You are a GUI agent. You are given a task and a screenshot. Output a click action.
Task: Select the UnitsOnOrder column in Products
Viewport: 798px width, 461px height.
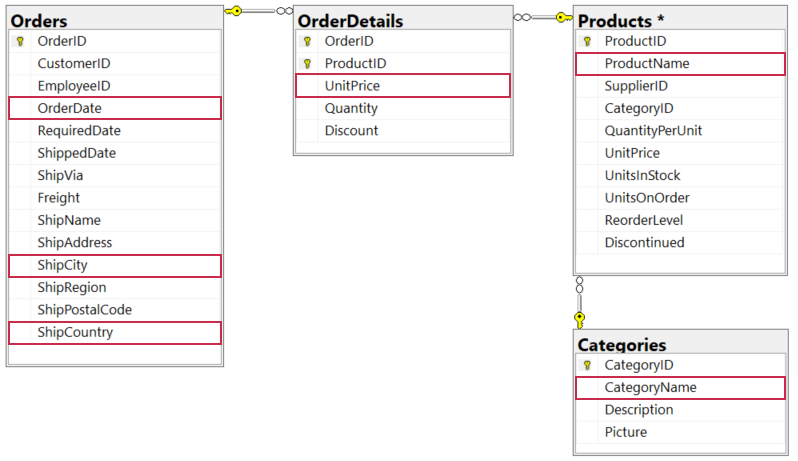680,198
